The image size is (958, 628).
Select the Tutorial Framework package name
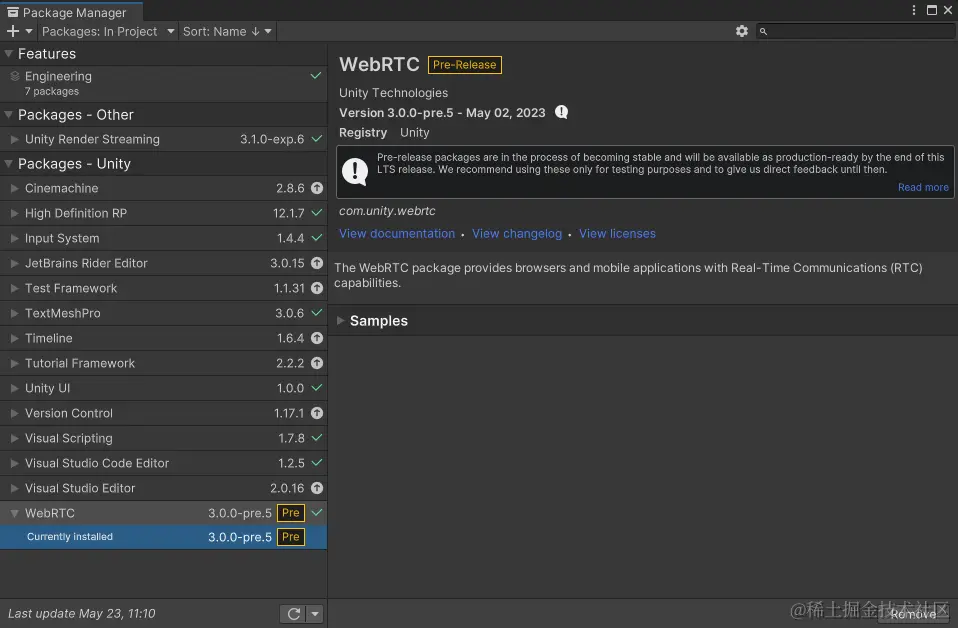tap(80, 363)
